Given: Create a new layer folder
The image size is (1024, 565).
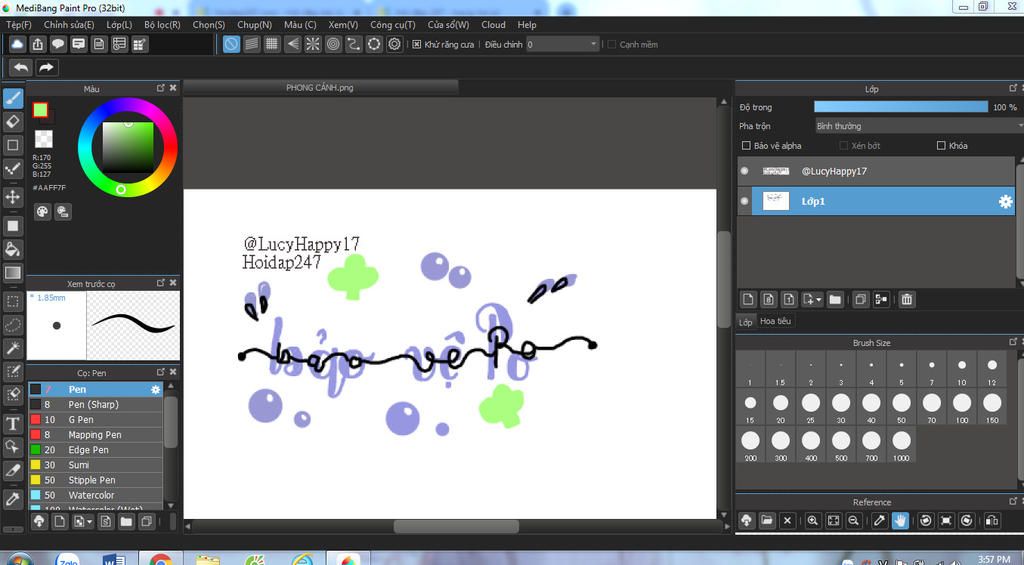Looking at the screenshot, I should pos(835,299).
